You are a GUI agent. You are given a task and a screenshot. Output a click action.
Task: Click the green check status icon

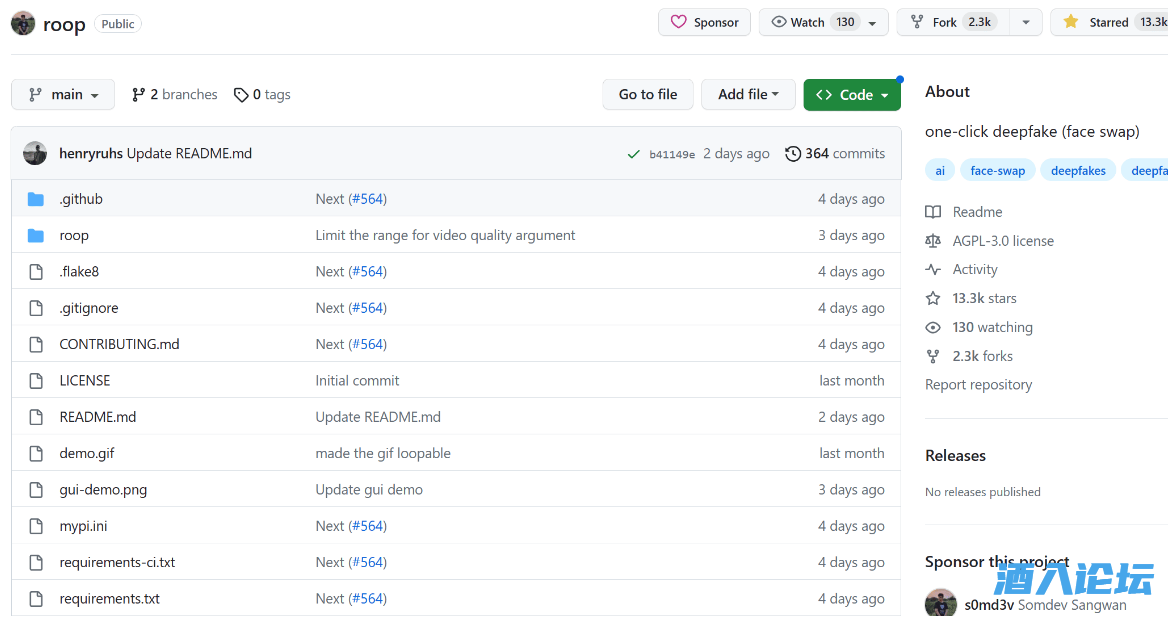633,154
